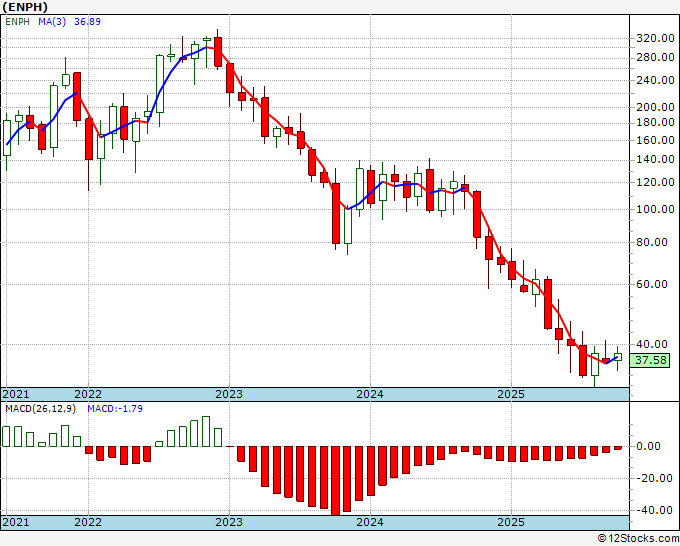Viewport: 680px width, 546px height.
Task: Click the 320.00 price axis label
Action: 655,39
